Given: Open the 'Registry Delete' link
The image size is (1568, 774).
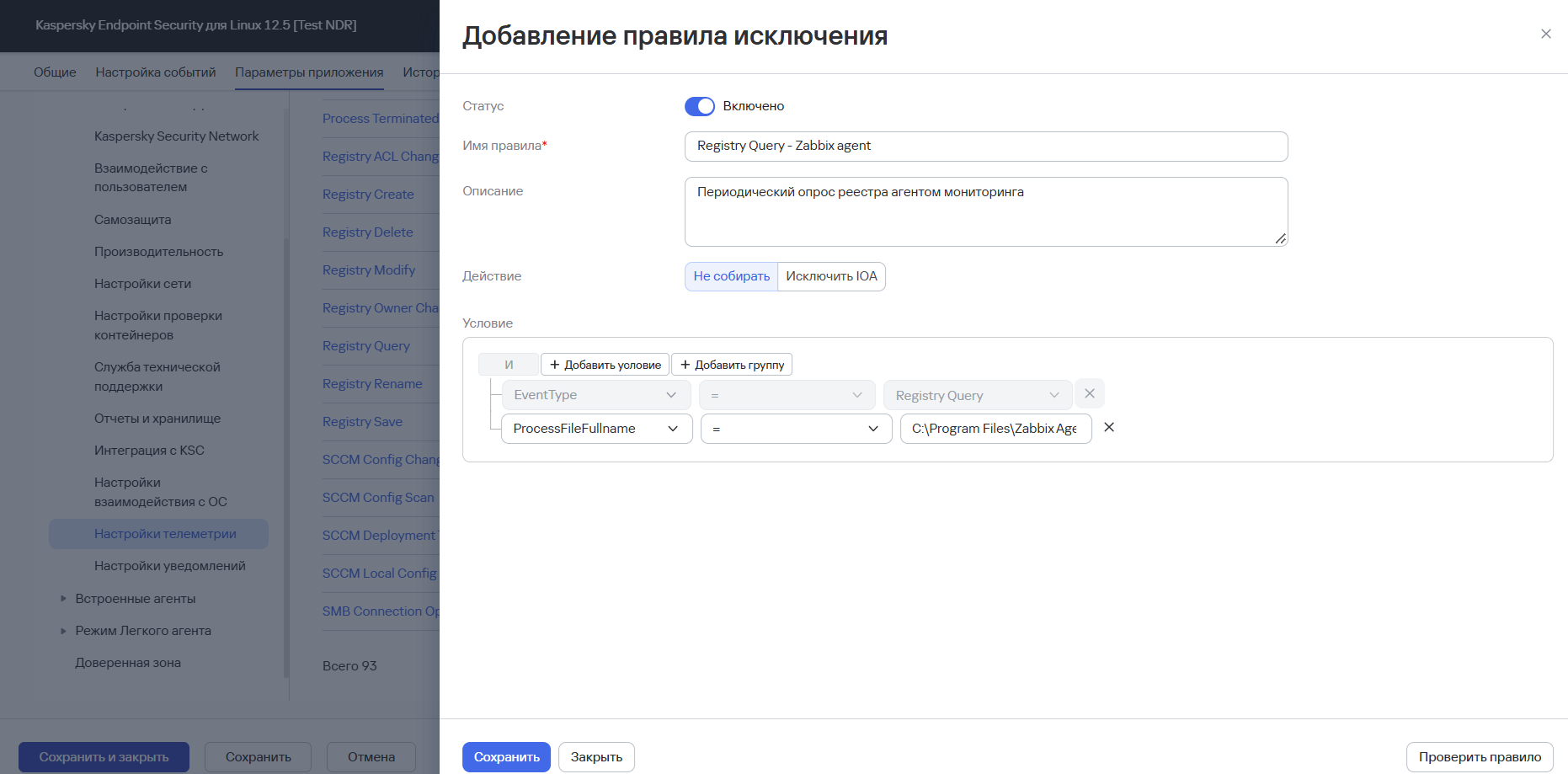Looking at the screenshot, I should (367, 232).
